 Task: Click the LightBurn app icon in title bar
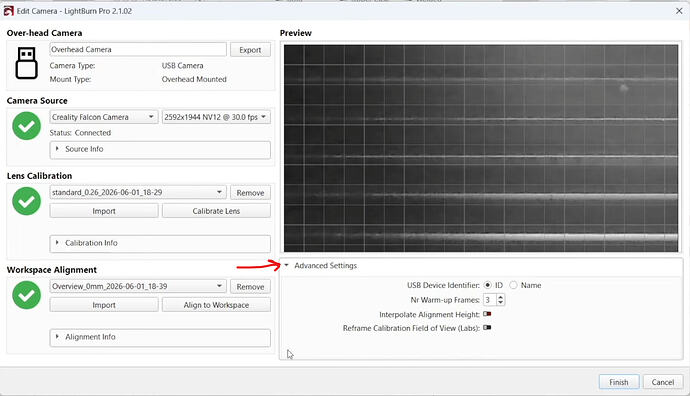point(8,11)
